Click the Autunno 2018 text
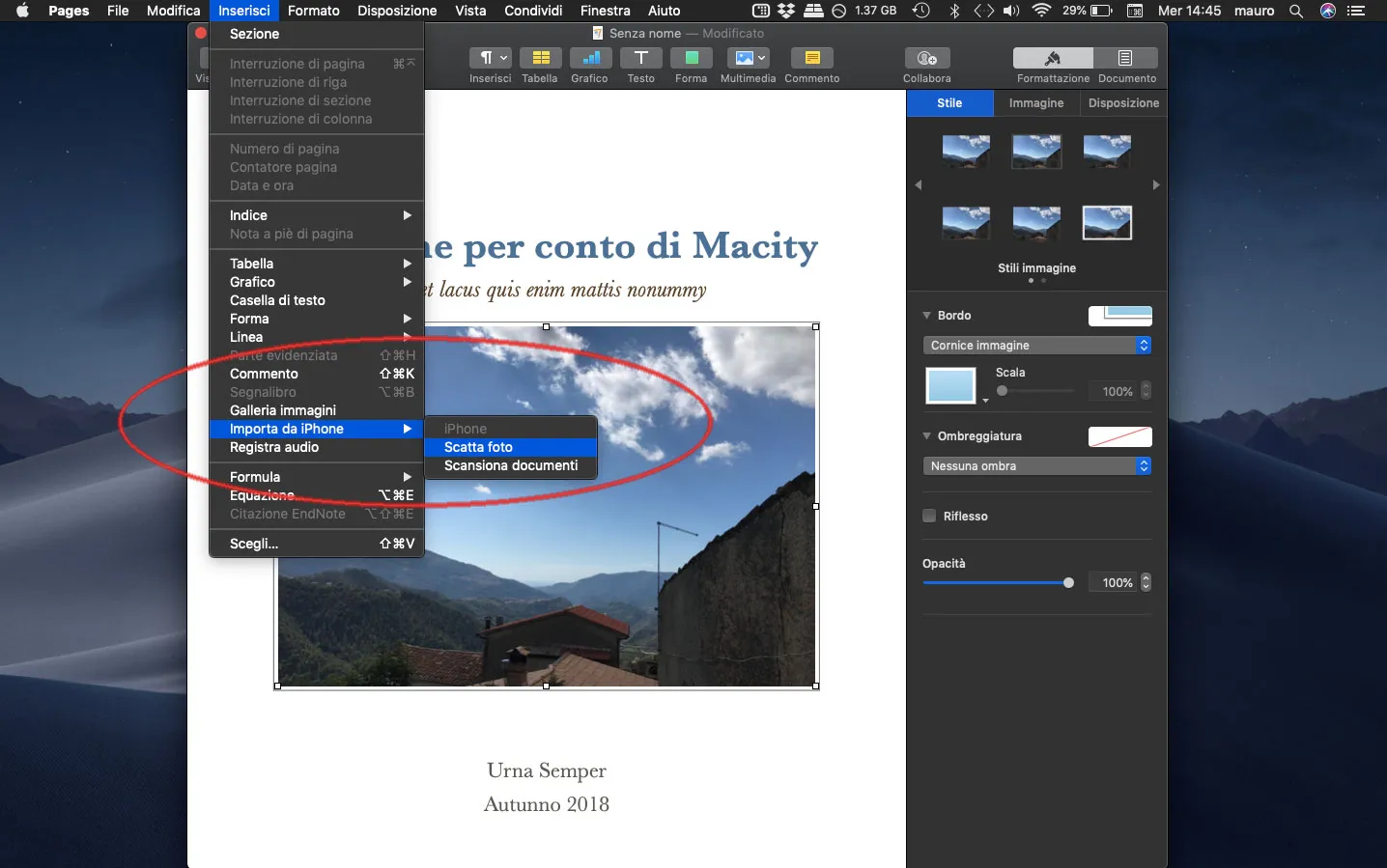This screenshot has height=868, width=1387. tap(547, 804)
